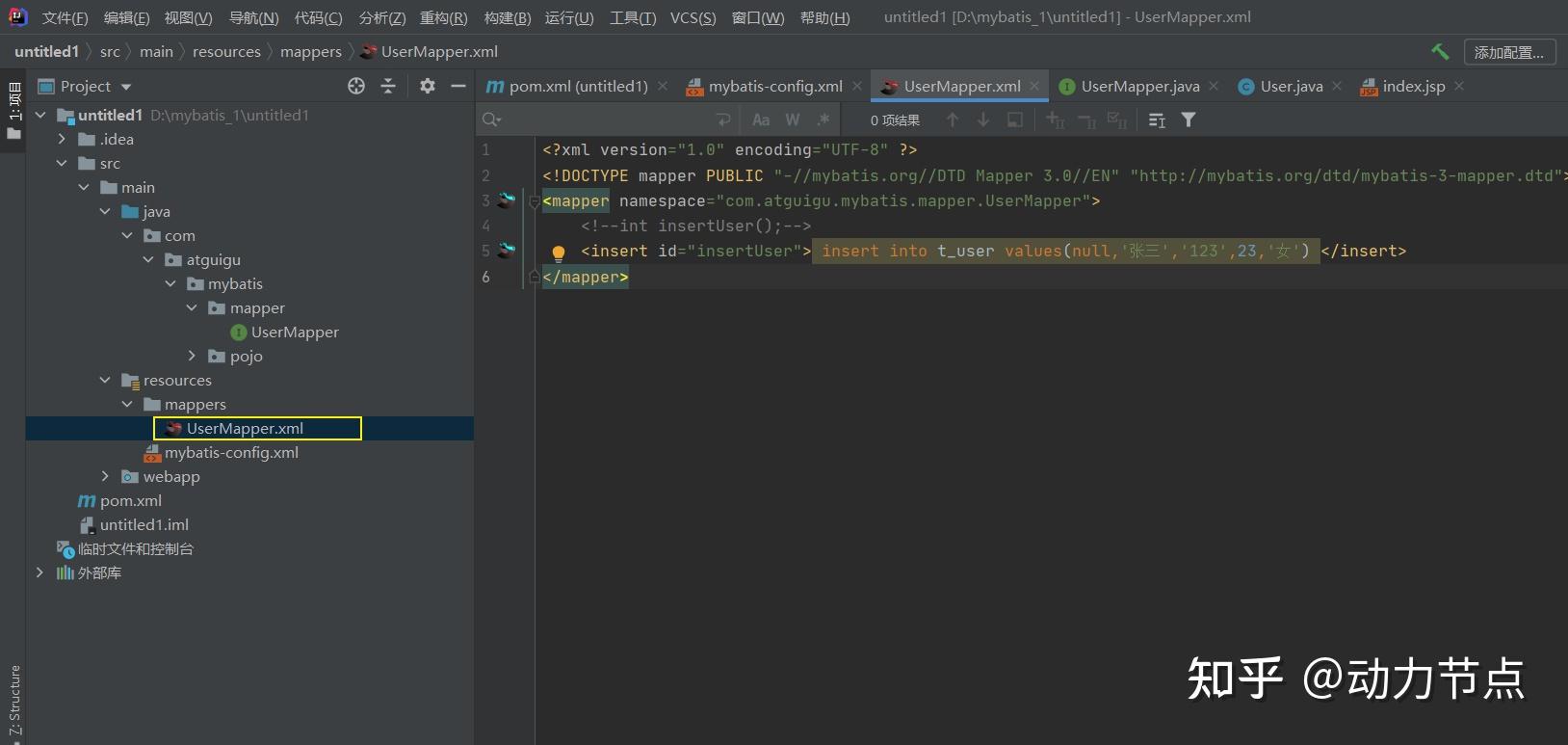Screen dimensions: 1568x745
Task: Click the search input field
Action: [607, 120]
